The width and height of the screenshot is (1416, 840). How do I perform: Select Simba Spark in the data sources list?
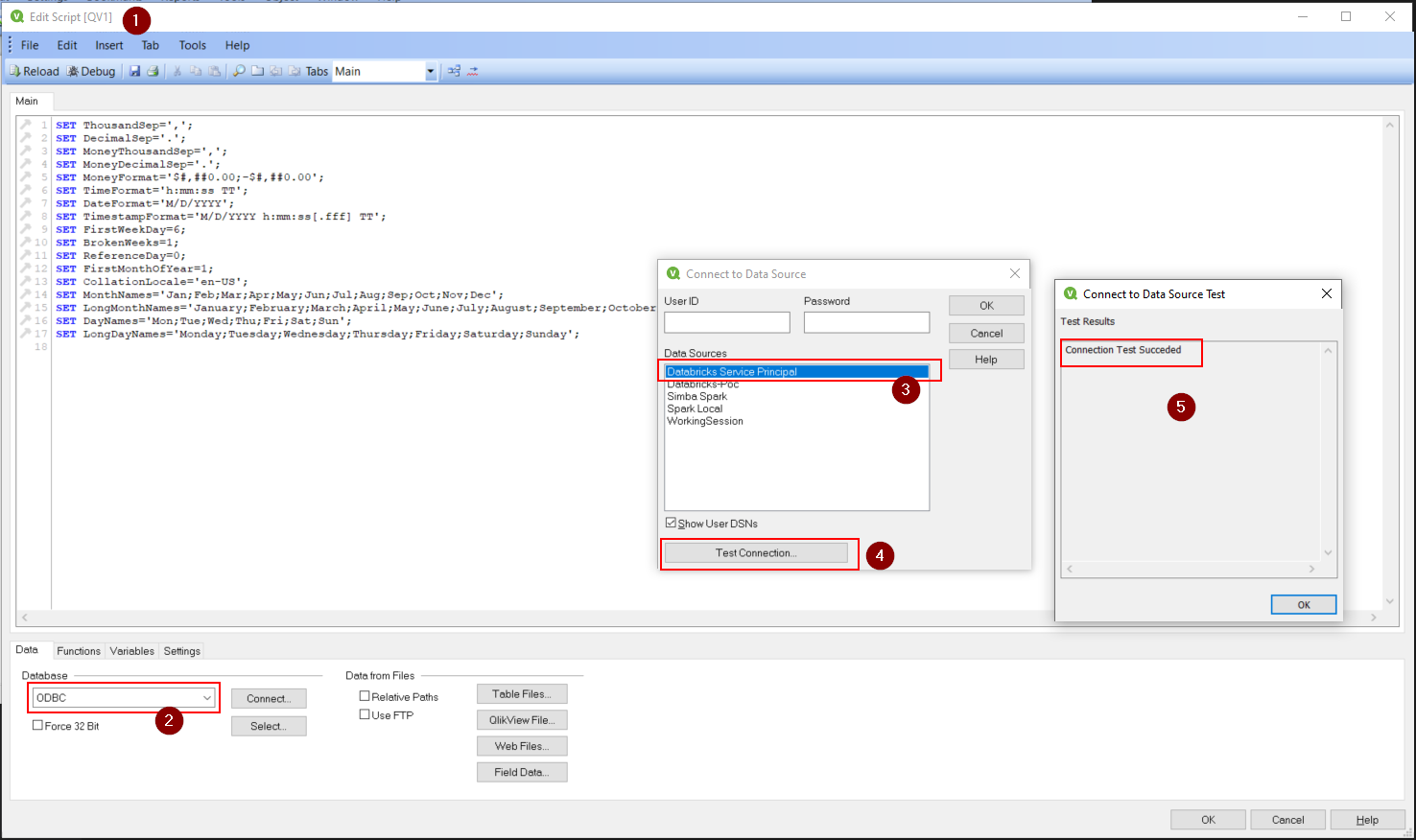click(697, 396)
